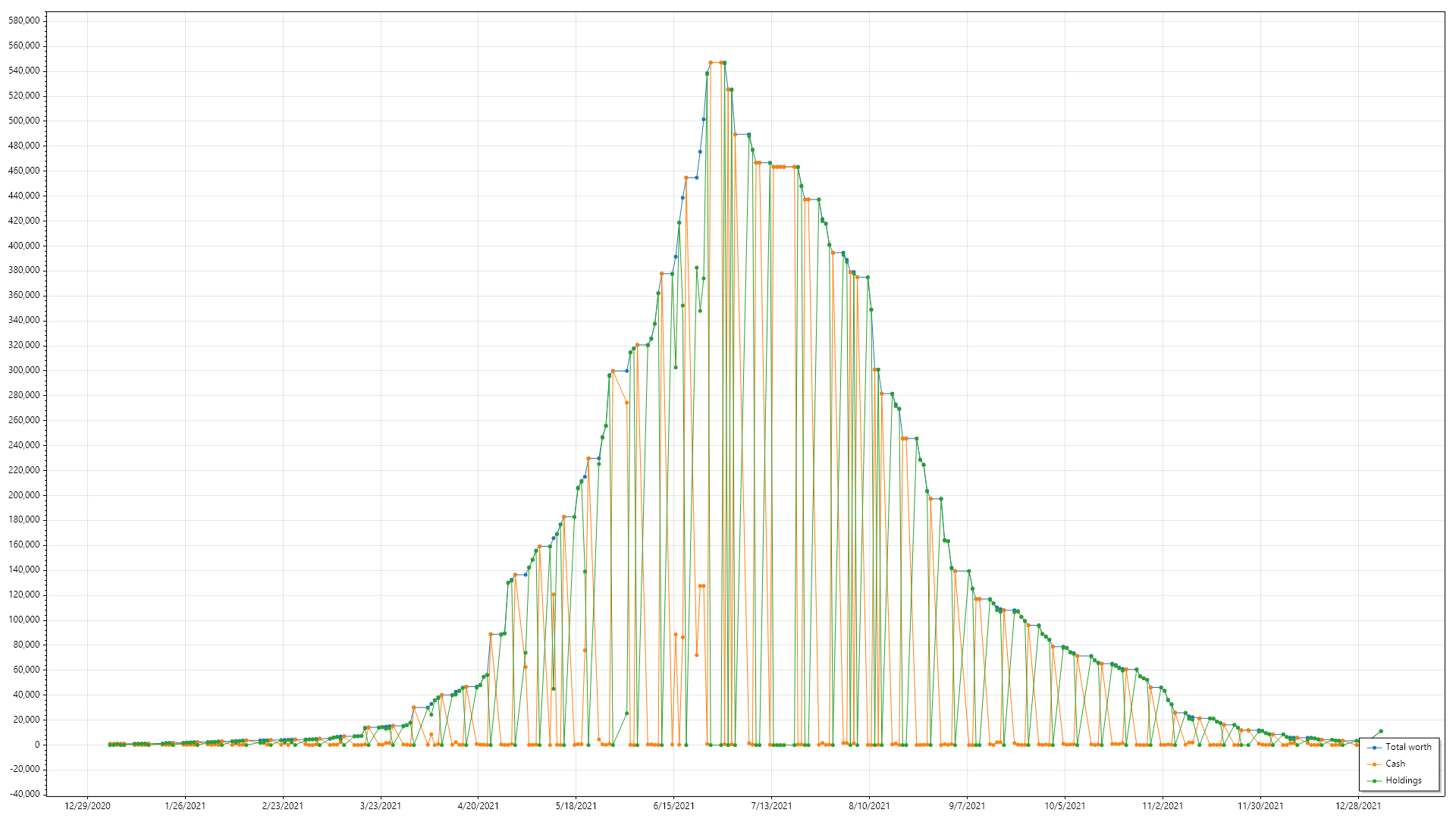Click the -40,000 y-axis label
Image resolution: width=1456 pixels, height=819 pixels.
(x=24, y=794)
